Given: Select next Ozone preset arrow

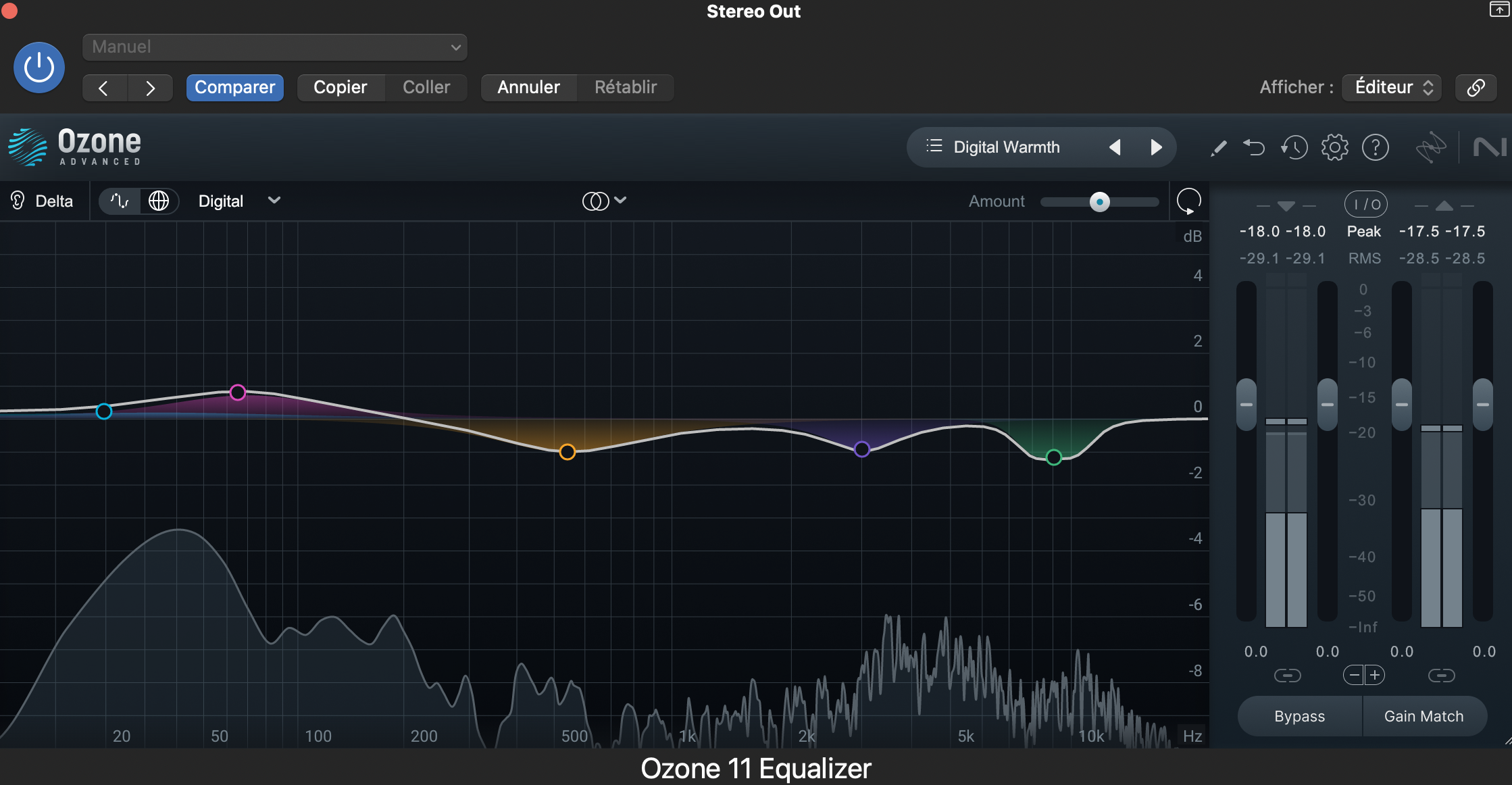Looking at the screenshot, I should point(1156,147).
